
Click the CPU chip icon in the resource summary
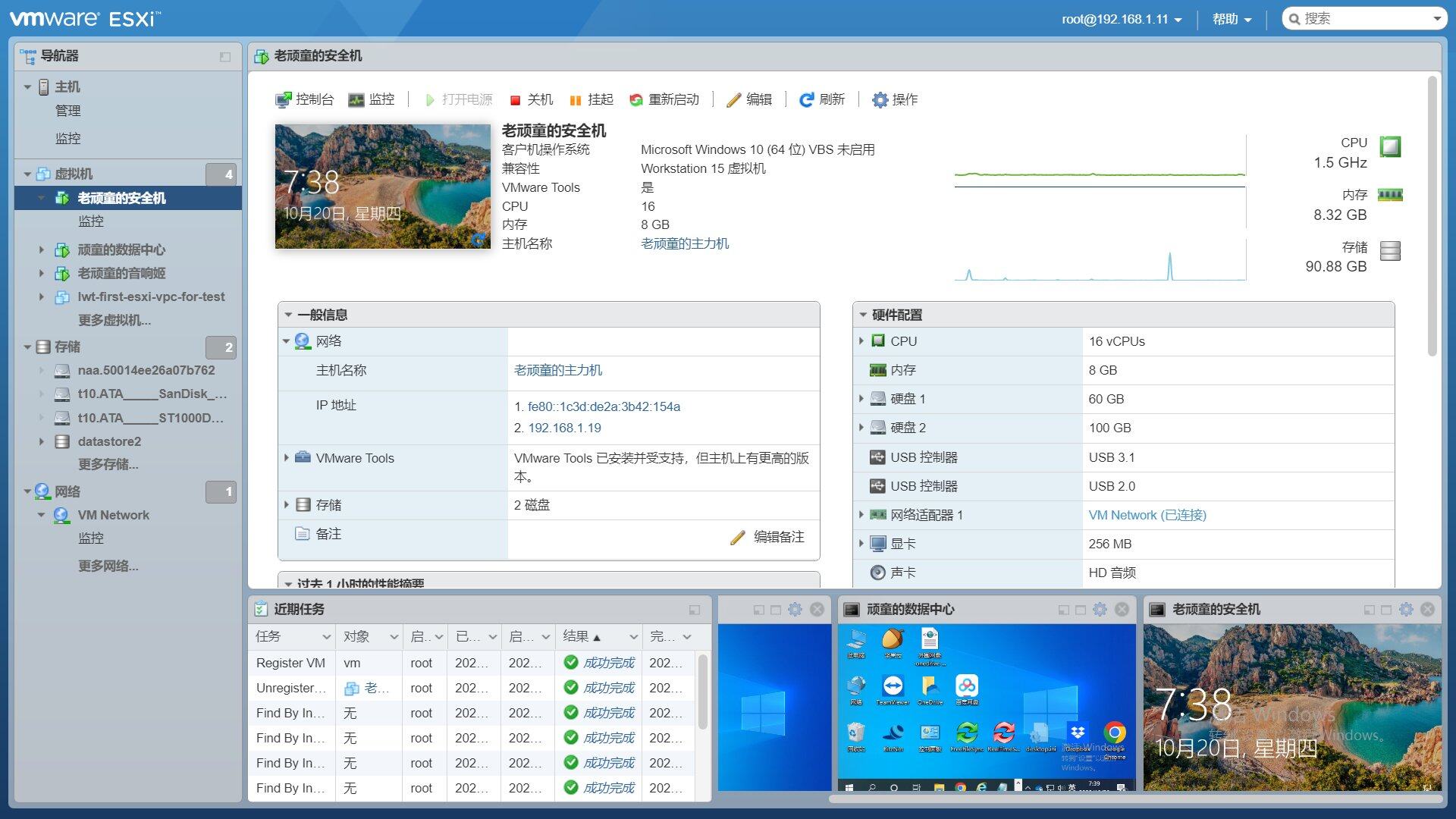click(1390, 146)
